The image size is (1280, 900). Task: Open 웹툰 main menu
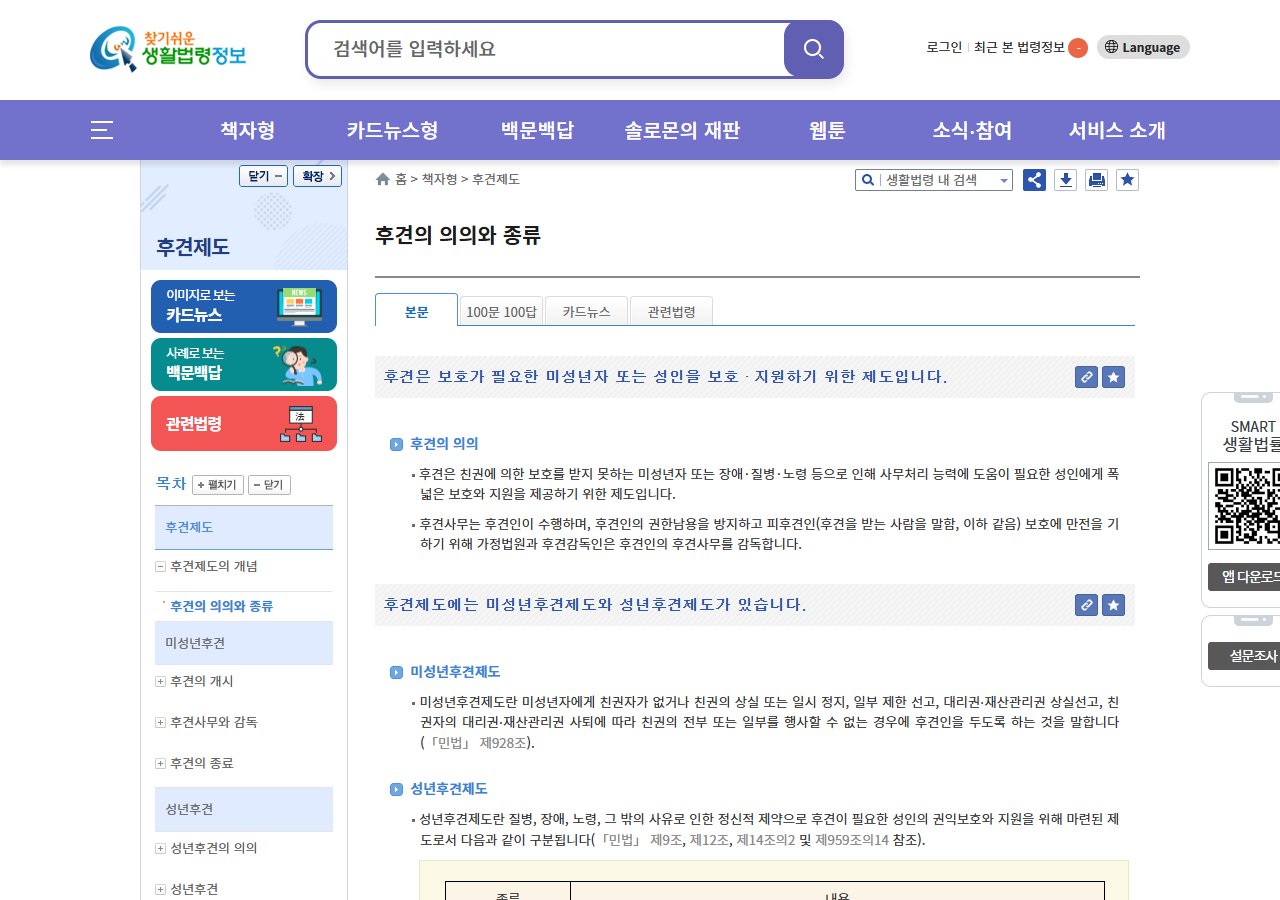[827, 130]
